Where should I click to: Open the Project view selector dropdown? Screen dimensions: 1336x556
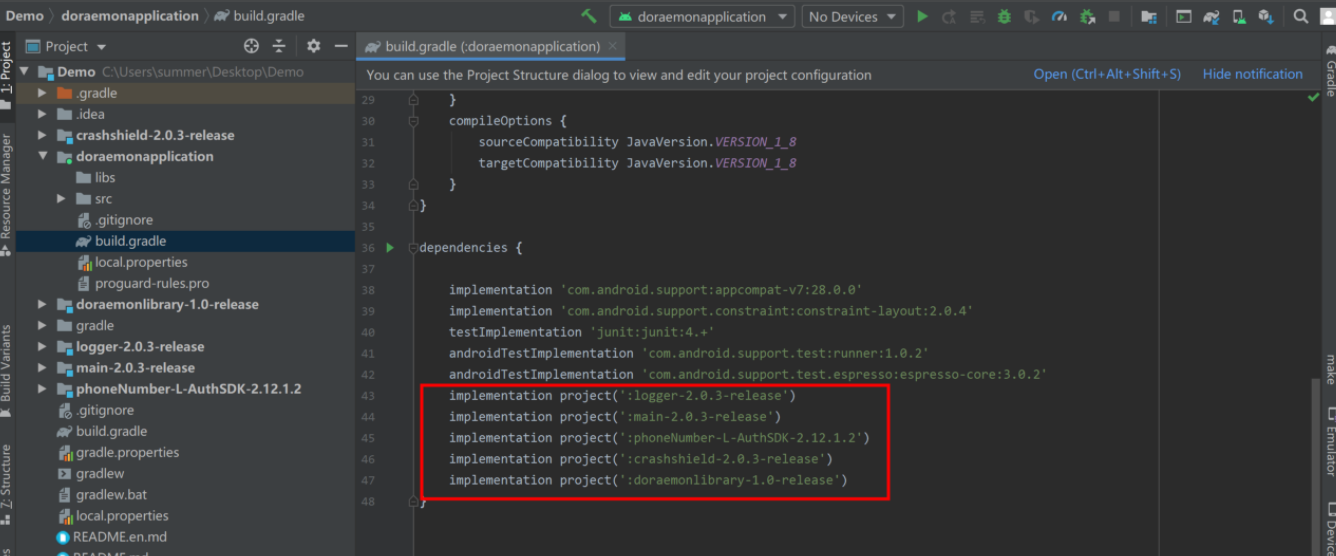coord(66,46)
